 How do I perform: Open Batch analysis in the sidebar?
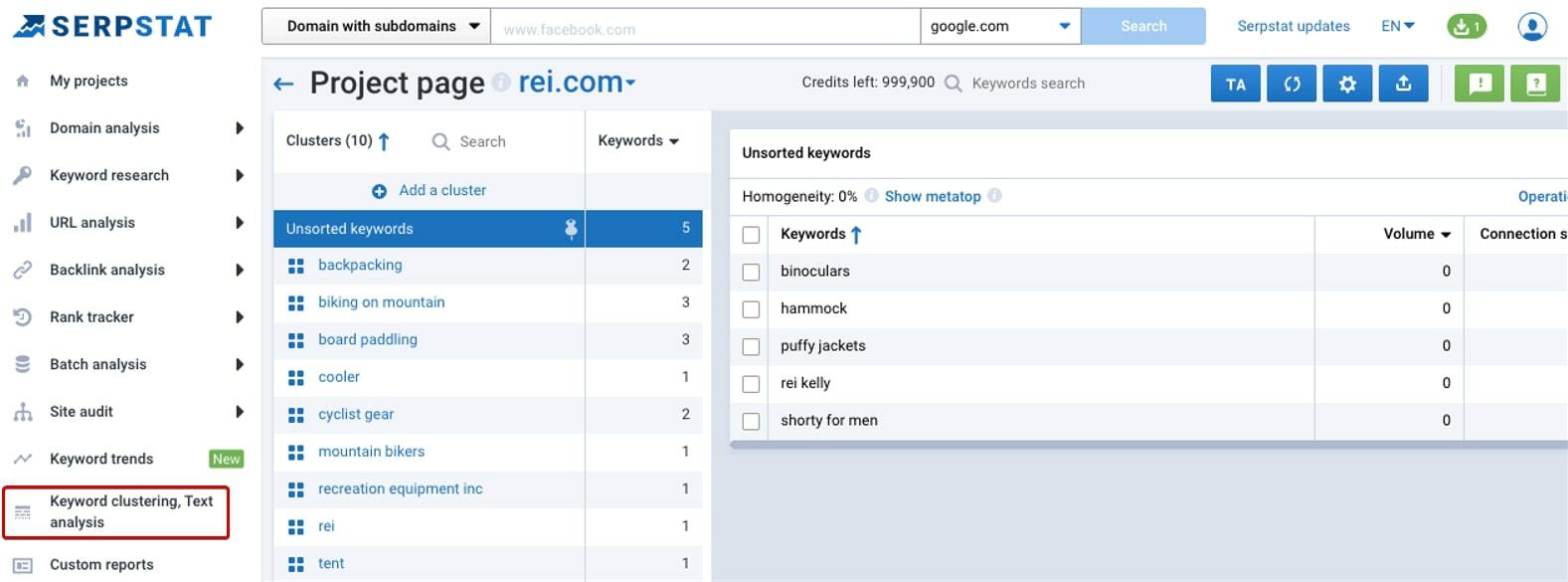point(97,364)
